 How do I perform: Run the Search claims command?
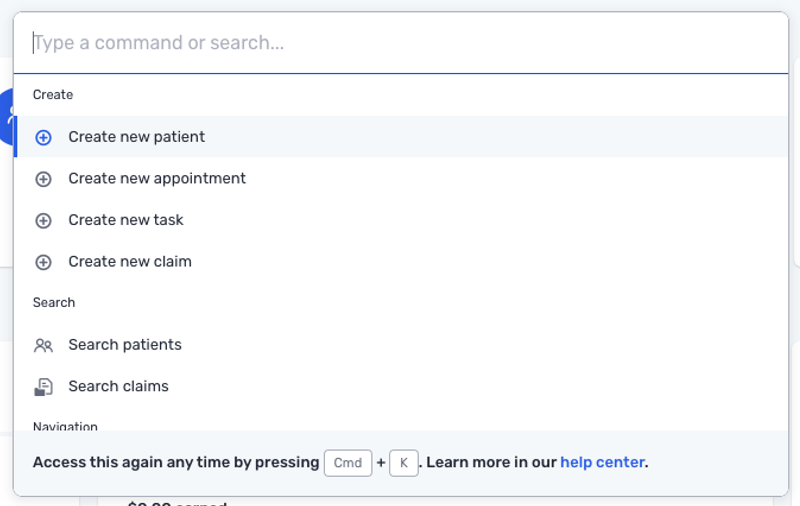coord(118,387)
